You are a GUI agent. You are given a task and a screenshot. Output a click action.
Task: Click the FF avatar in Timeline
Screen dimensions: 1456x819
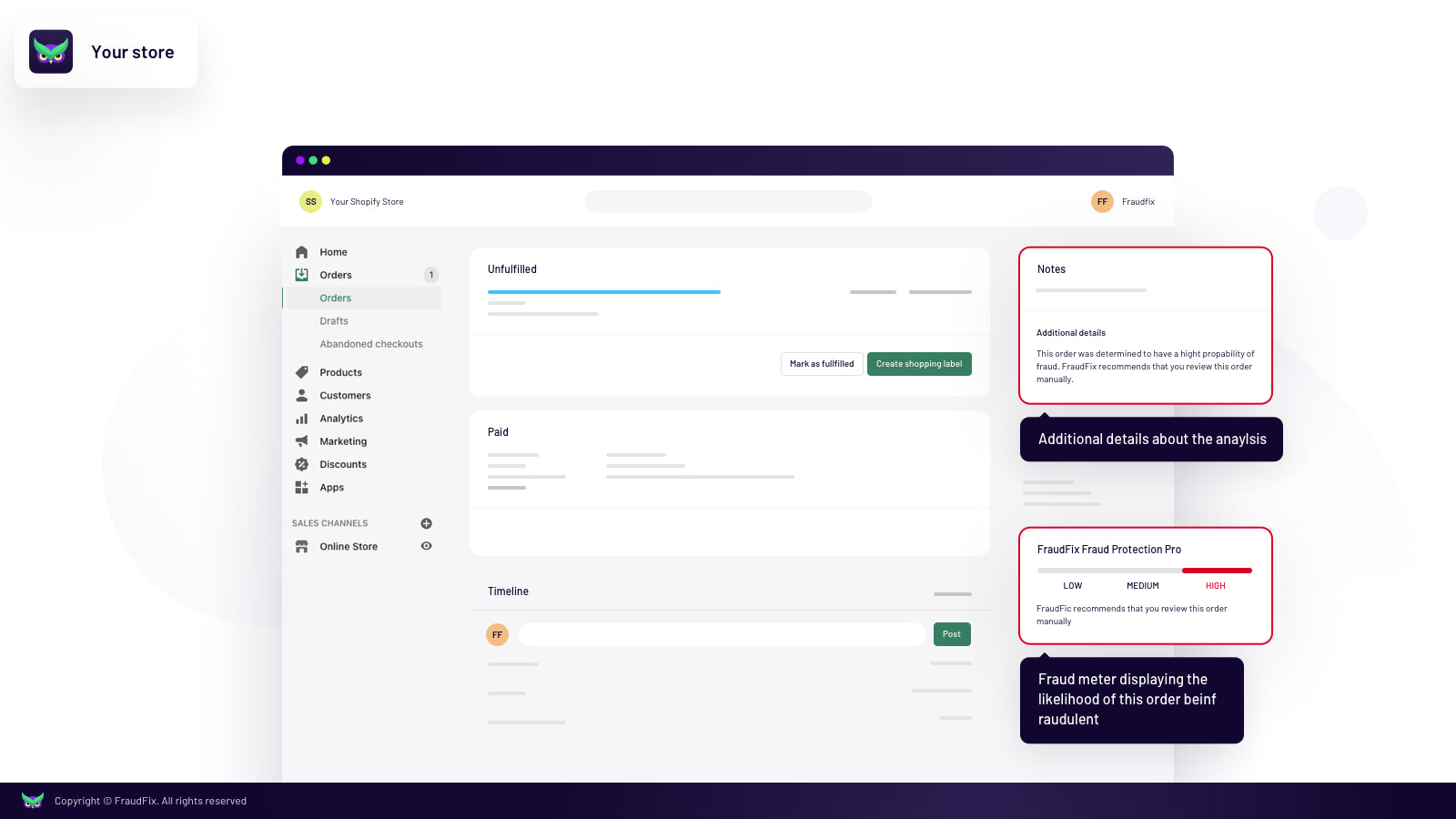pos(497,634)
